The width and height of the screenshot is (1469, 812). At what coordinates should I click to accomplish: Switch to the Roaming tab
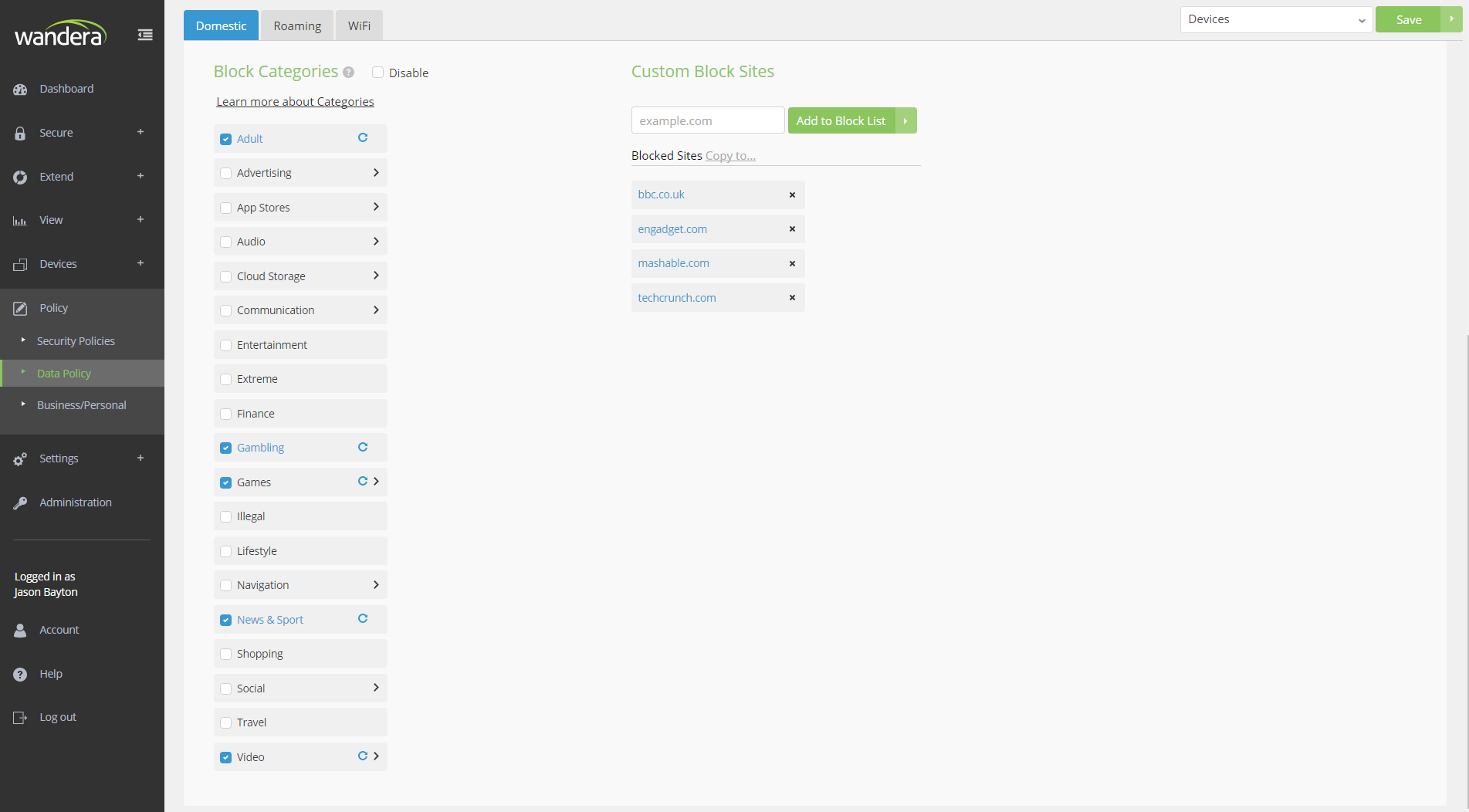[x=297, y=26]
